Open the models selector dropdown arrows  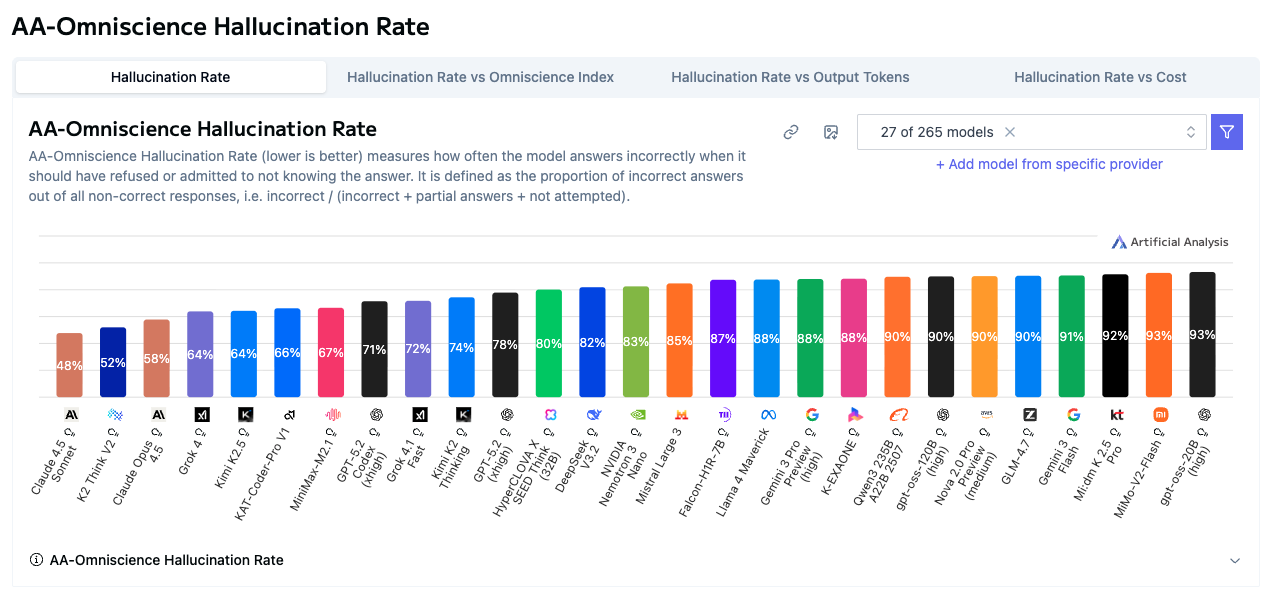click(1191, 132)
